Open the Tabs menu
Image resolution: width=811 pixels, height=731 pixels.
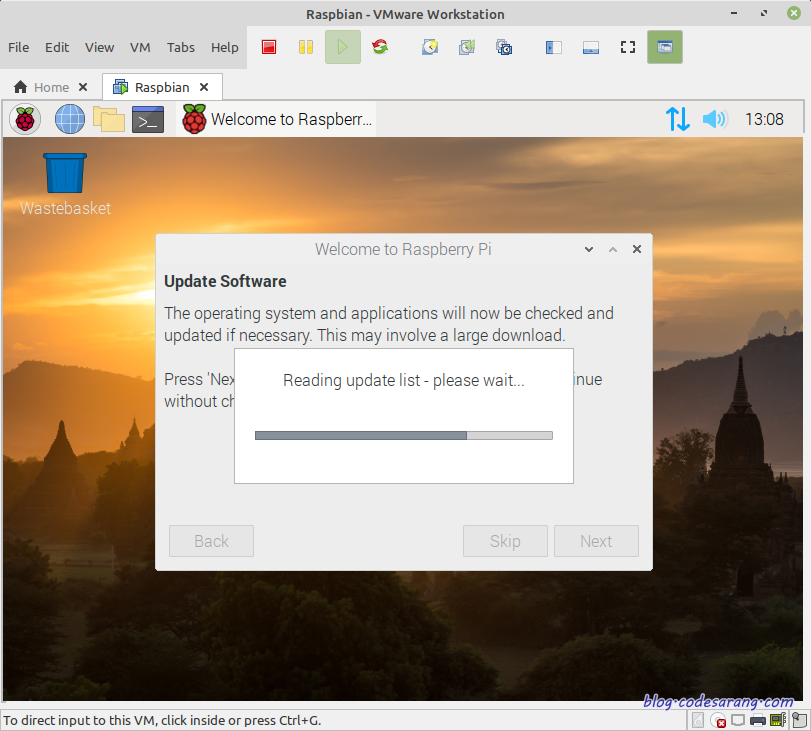tap(181, 47)
